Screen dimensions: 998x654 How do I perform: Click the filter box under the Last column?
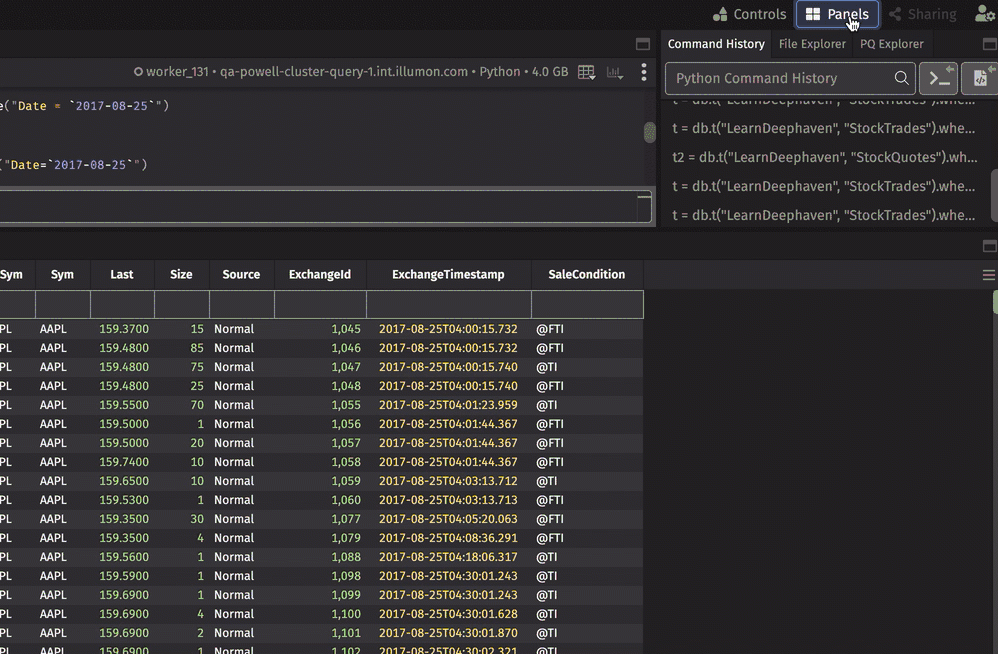click(122, 304)
